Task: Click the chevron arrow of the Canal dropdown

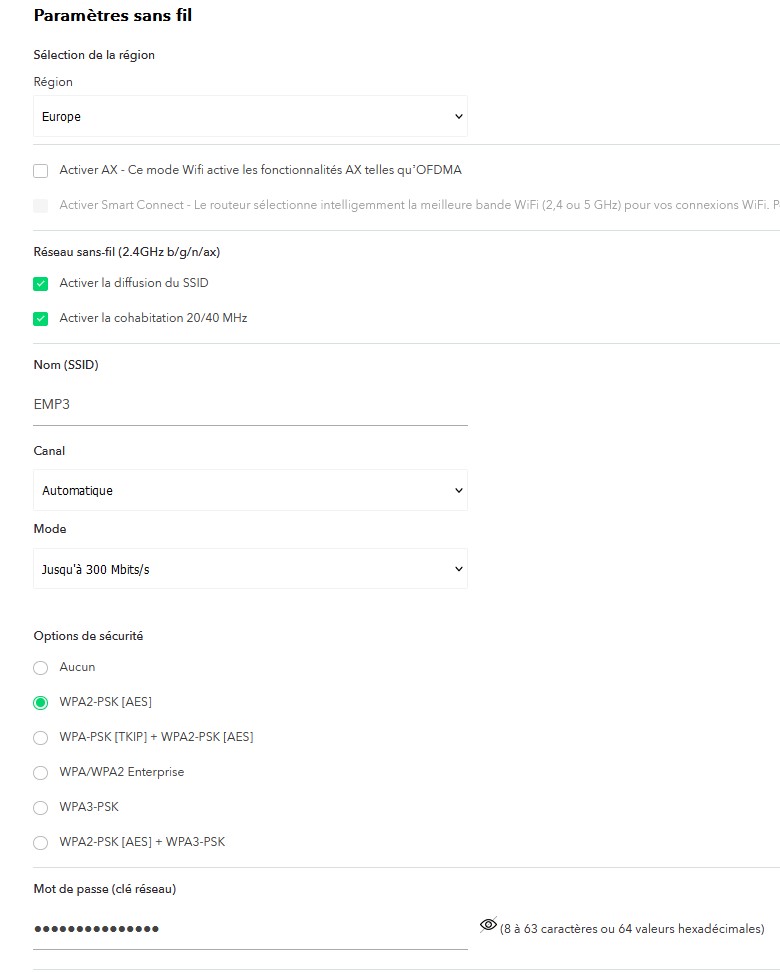Action: (x=459, y=491)
